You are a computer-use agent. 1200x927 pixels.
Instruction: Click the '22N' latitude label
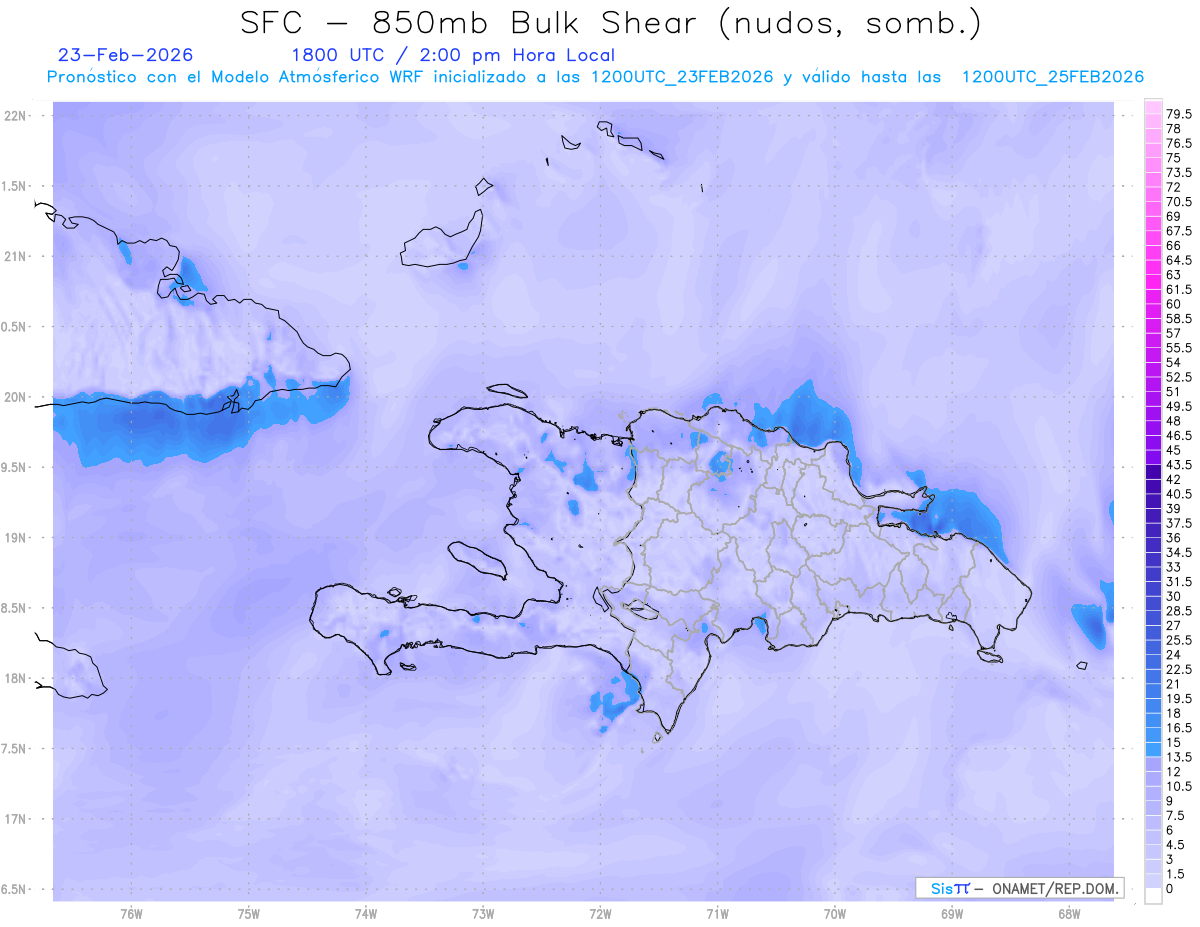click(17, 116)
